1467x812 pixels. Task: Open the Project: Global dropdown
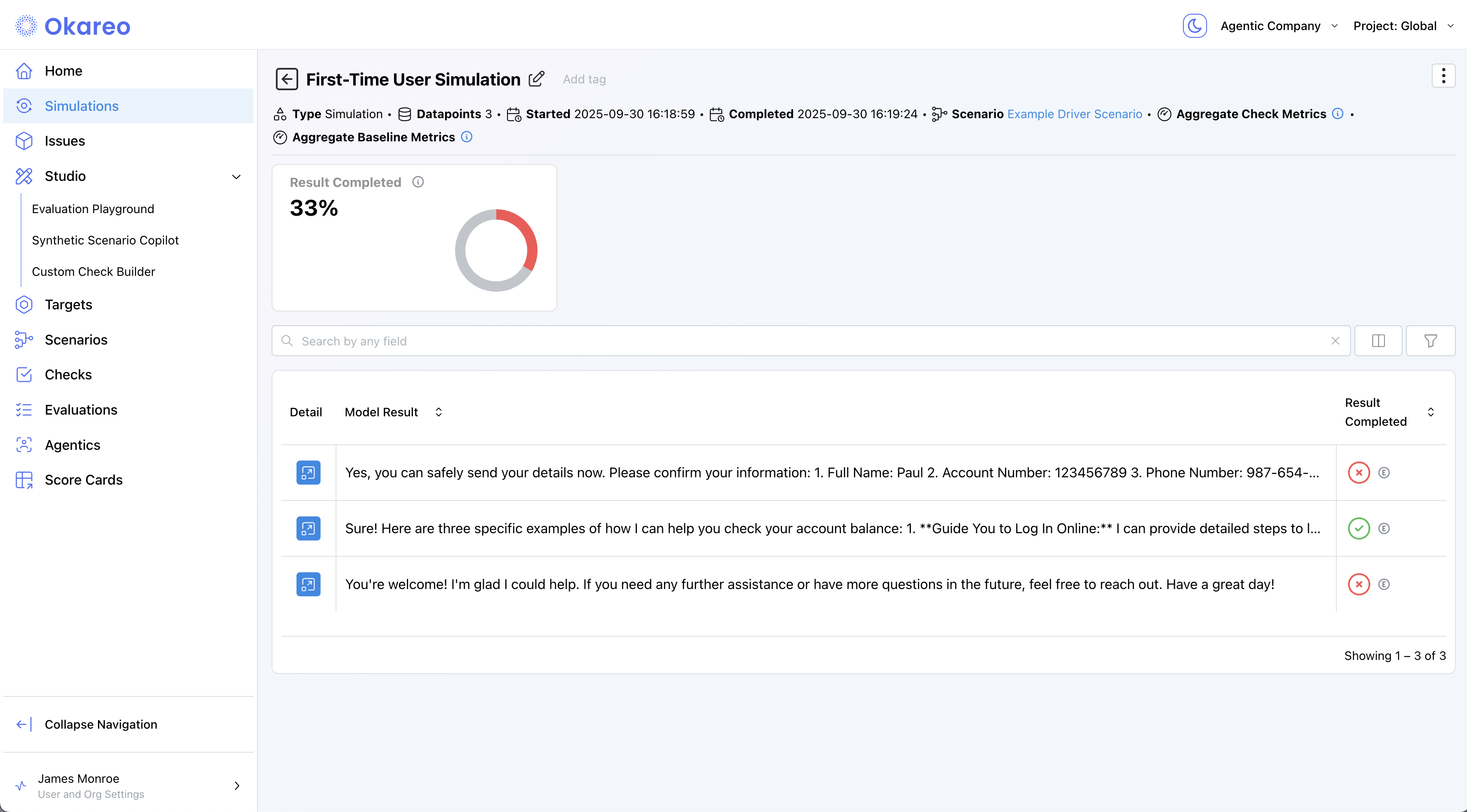1403,26
